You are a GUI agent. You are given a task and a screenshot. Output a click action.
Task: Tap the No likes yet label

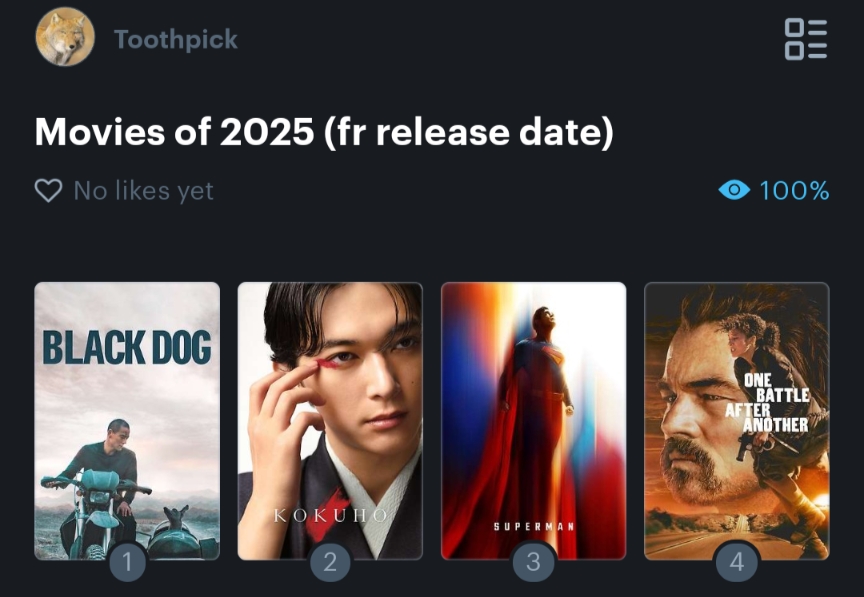(x=143, y=191)
